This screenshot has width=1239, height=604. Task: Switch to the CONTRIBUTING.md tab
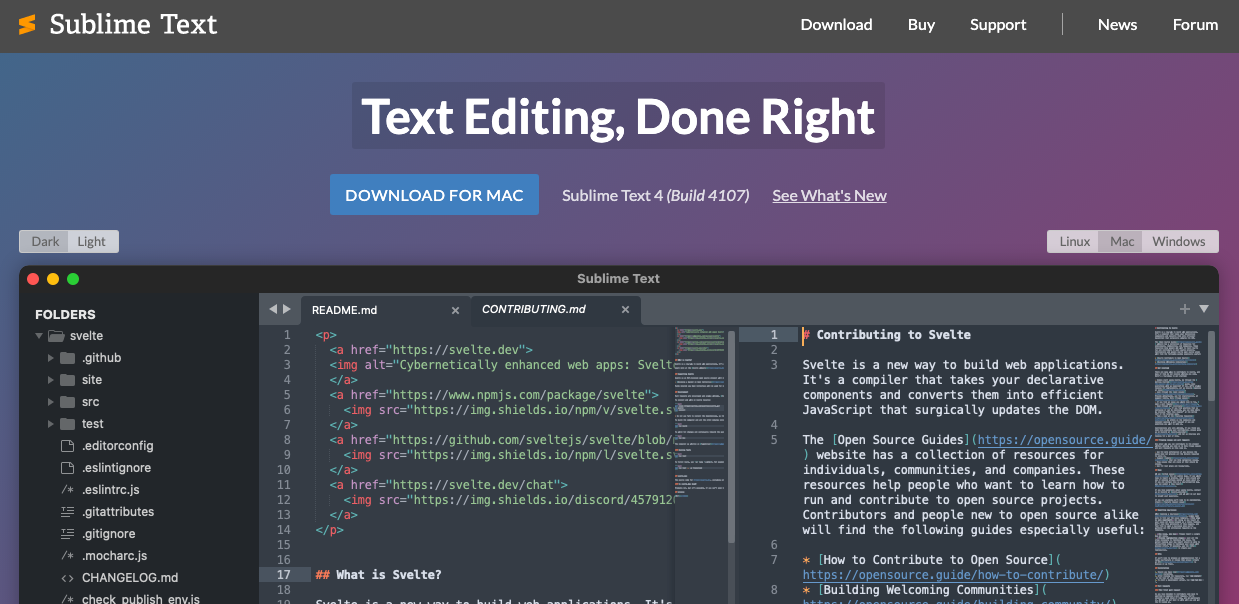tap(534, 310)
